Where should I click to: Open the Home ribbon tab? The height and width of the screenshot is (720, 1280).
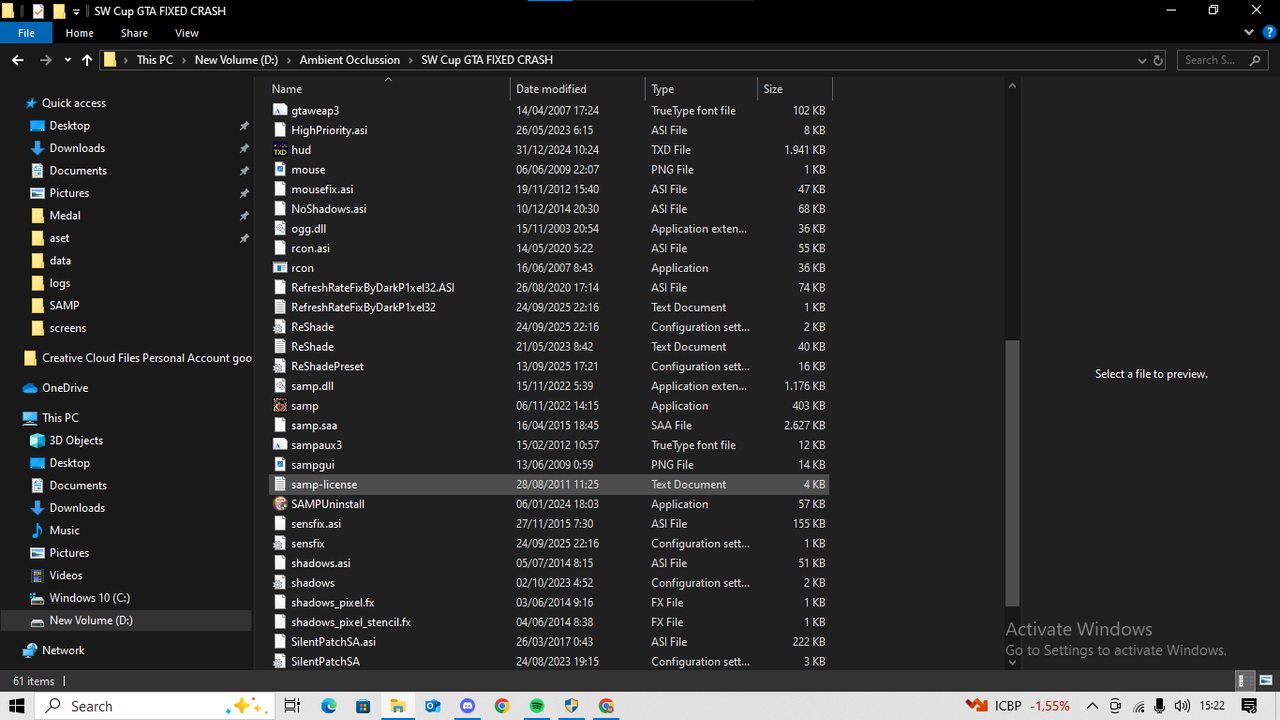coord(80,33)
